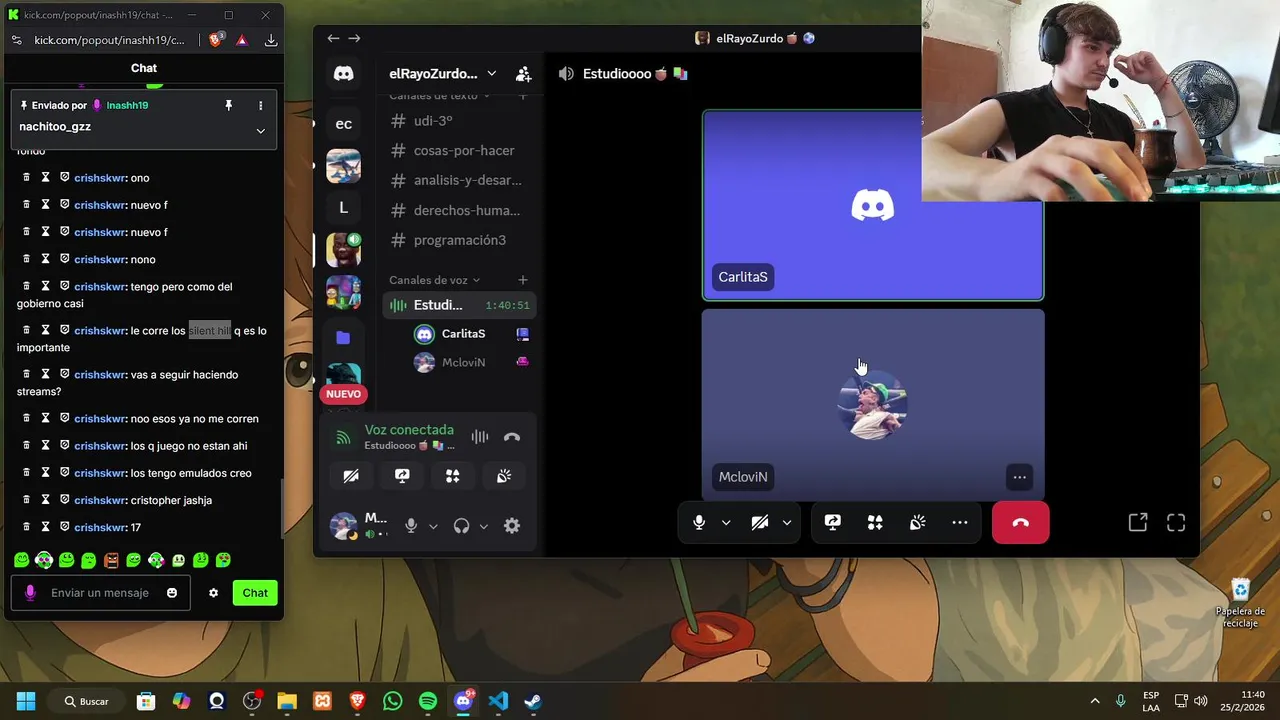Create a channel in 'Canales de voz'
The width and height of the screenshot is (1280, 720).
click(x=523, y=280)
